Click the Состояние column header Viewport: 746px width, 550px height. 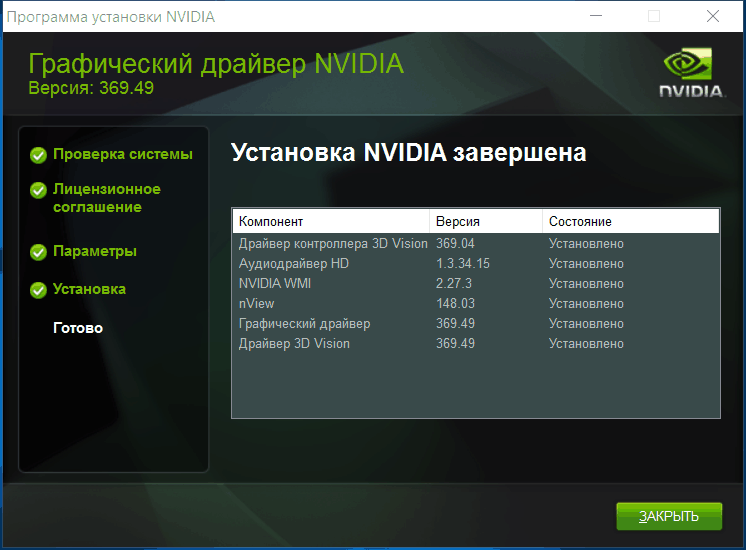pos(631,221)
